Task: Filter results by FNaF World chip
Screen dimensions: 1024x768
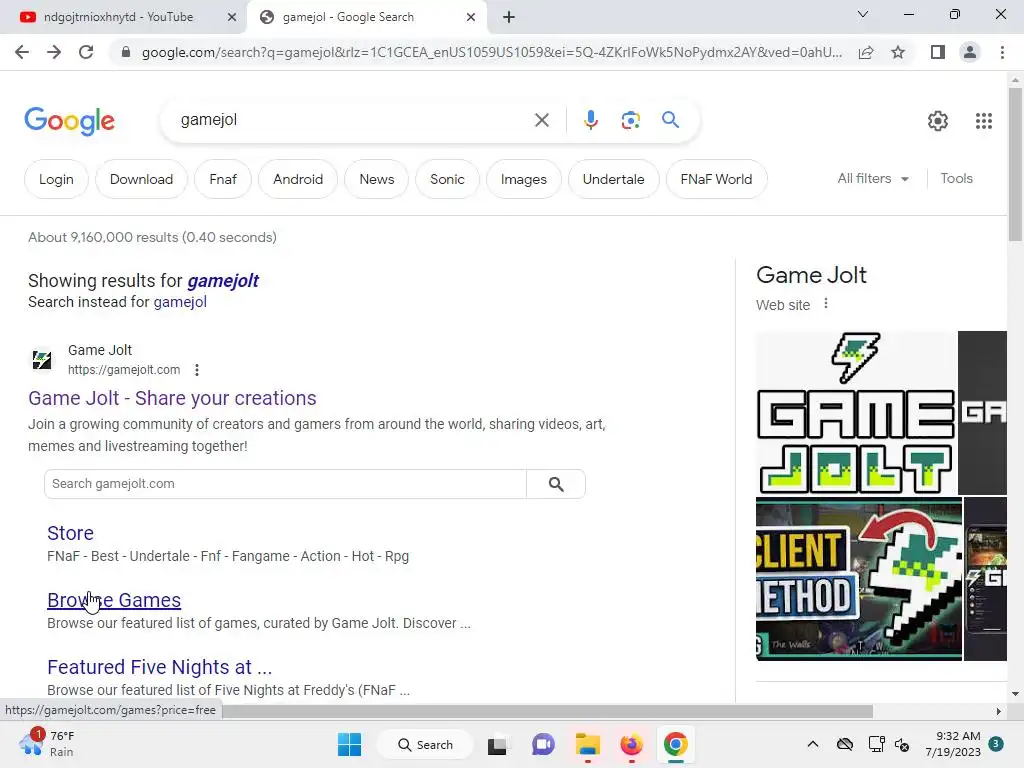Action: 716,179
